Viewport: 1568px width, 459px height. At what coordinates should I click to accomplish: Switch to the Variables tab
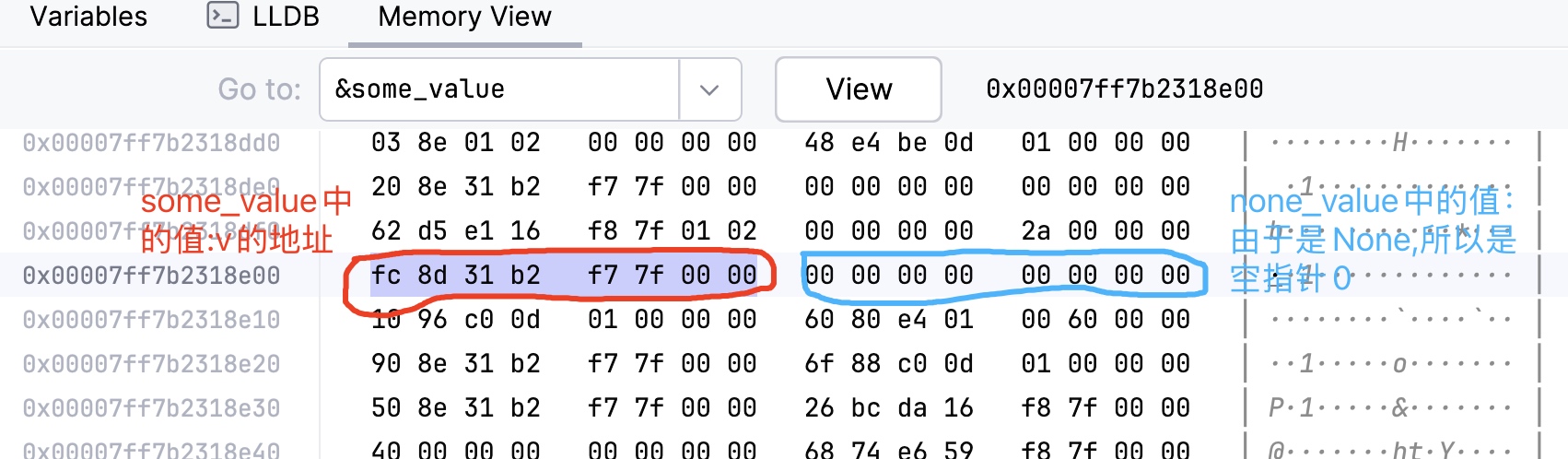[x=88, y=17]
